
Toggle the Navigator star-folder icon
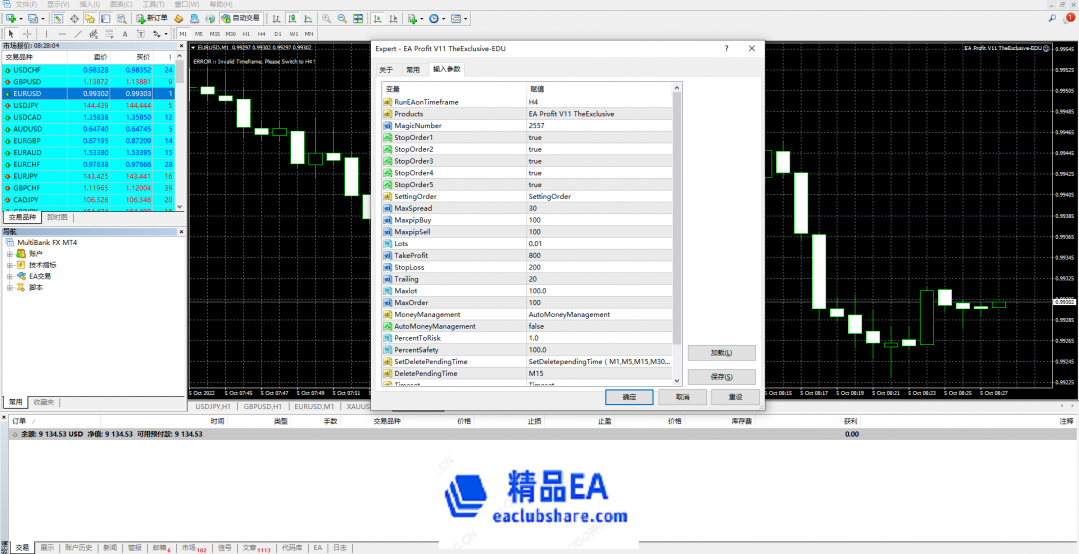pyautogui.click(x=89, y=19)
